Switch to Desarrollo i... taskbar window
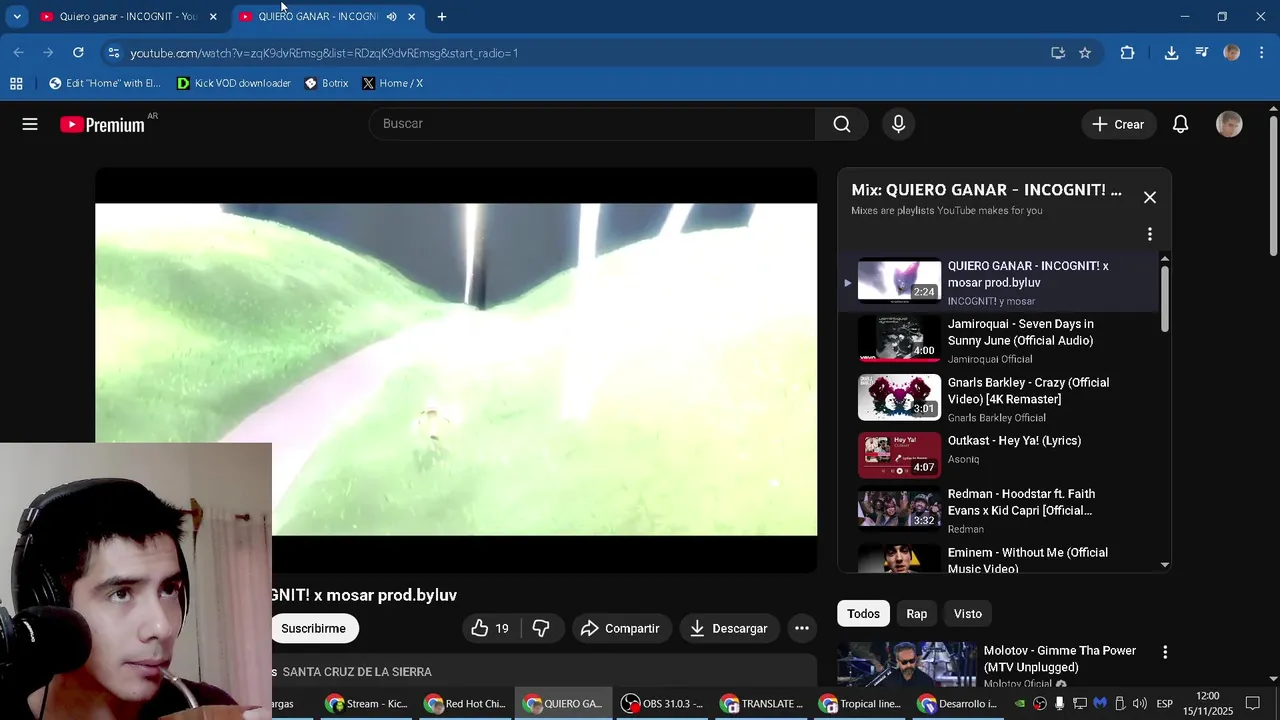The width and height of the screenshot is (1280, 720). pyautogui.click(x=960, y=704)
